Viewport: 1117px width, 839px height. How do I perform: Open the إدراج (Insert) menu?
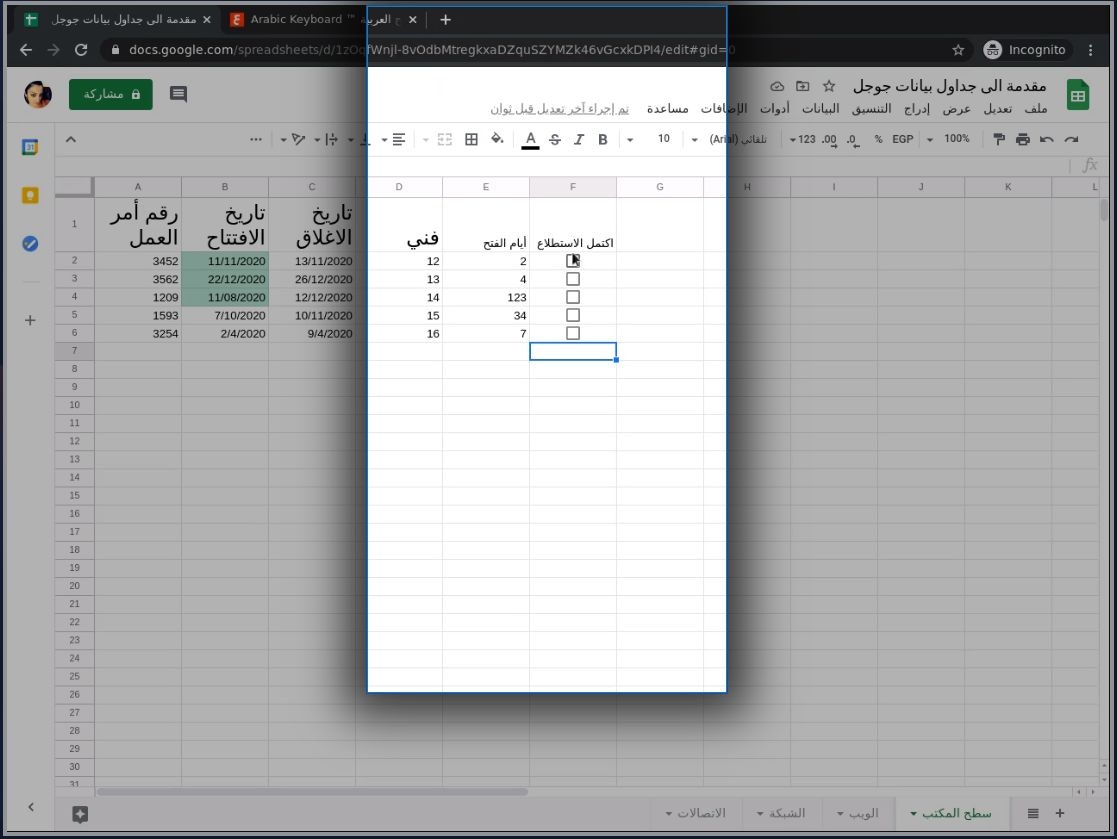pos(917,108)
